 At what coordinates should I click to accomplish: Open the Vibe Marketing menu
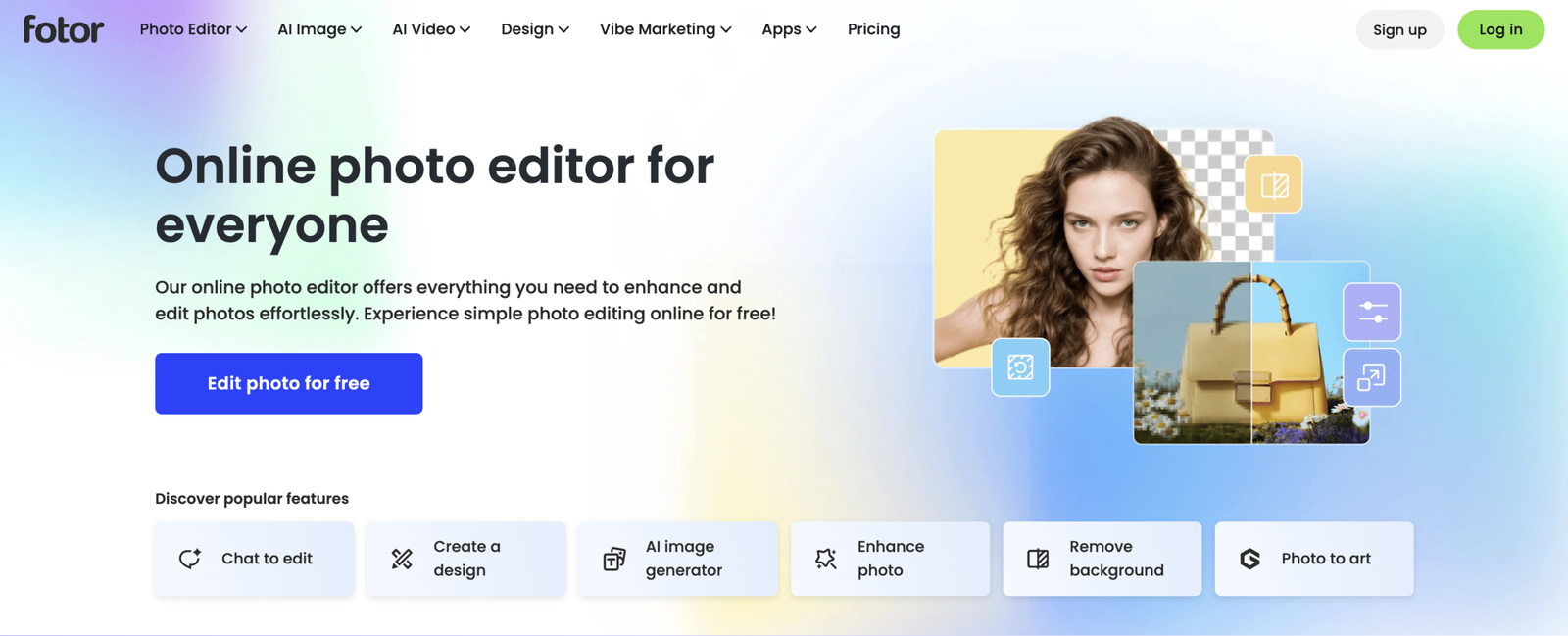tap(665, 29)
